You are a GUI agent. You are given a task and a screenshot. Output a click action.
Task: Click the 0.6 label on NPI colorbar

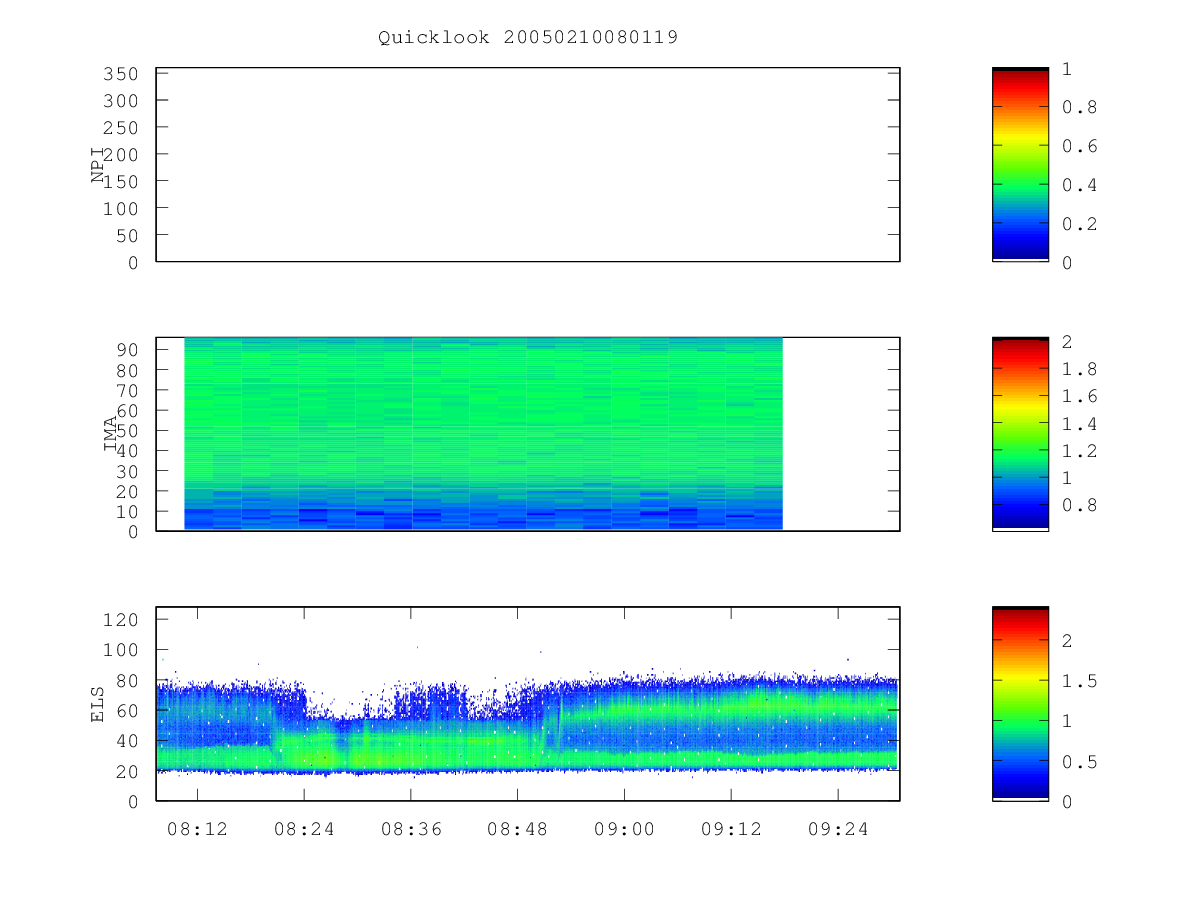tap(1080, 146)
